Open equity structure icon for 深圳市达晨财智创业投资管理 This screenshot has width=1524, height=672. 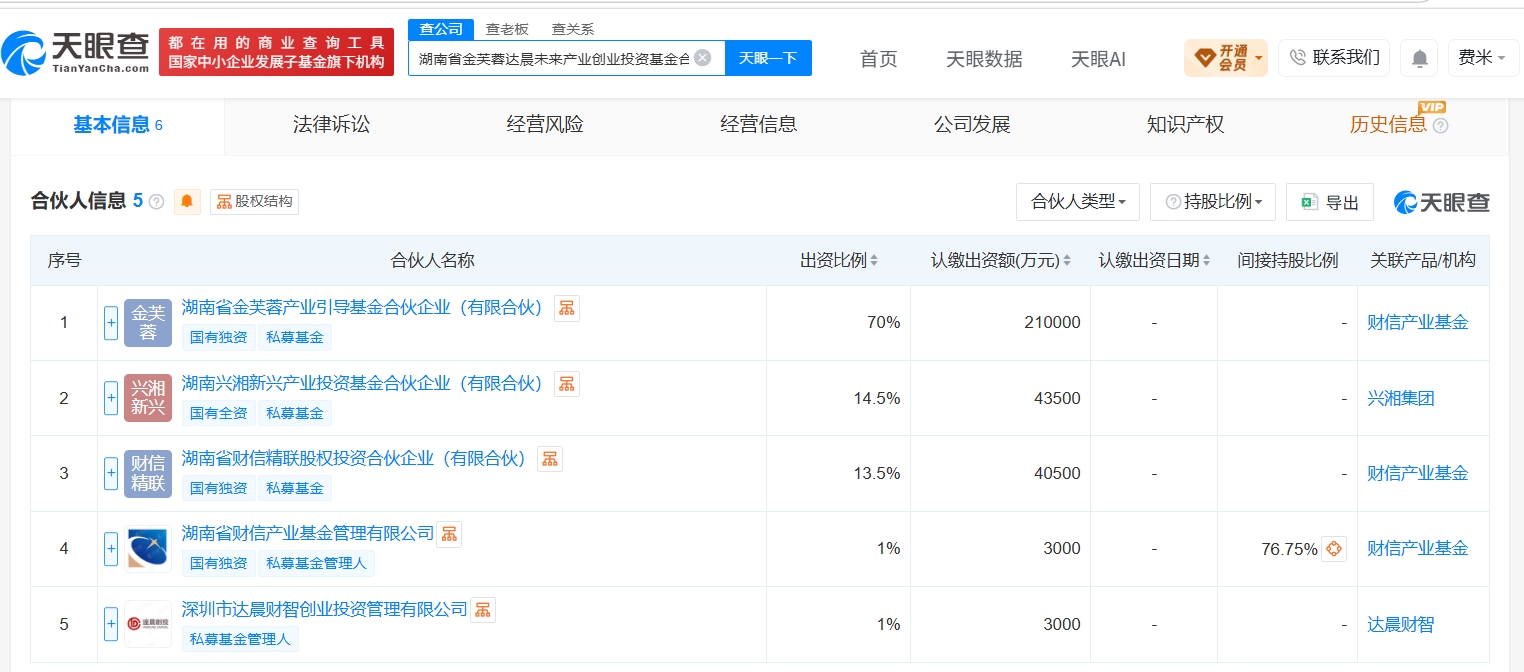tap(483, 609)
